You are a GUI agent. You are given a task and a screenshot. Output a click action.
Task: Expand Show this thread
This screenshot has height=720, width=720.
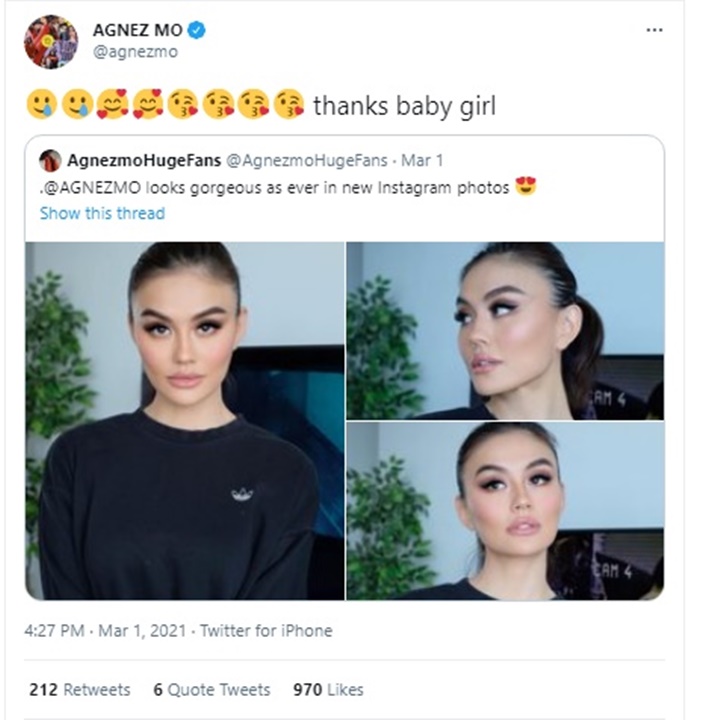102,213
